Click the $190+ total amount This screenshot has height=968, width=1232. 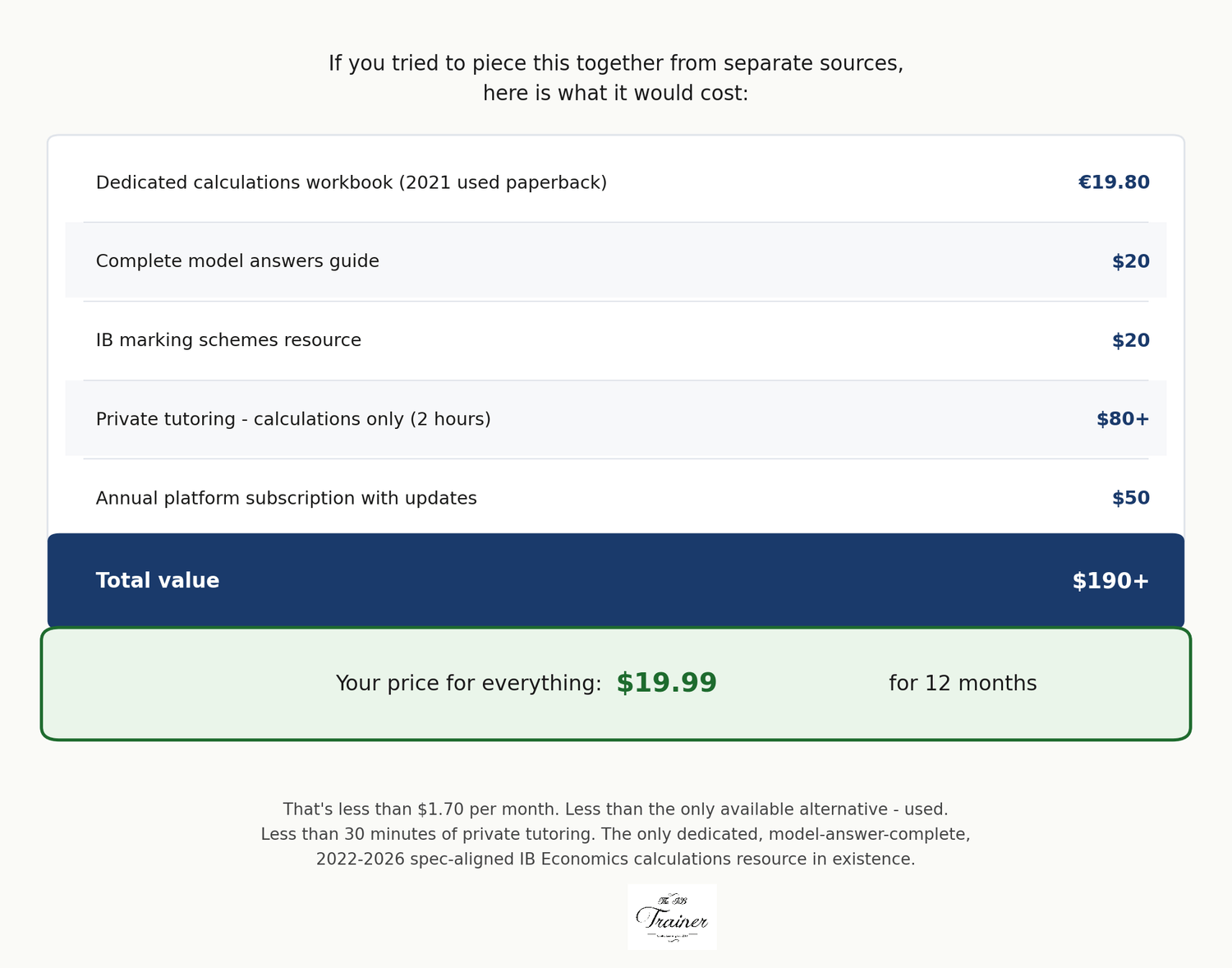coord(1110,581)
